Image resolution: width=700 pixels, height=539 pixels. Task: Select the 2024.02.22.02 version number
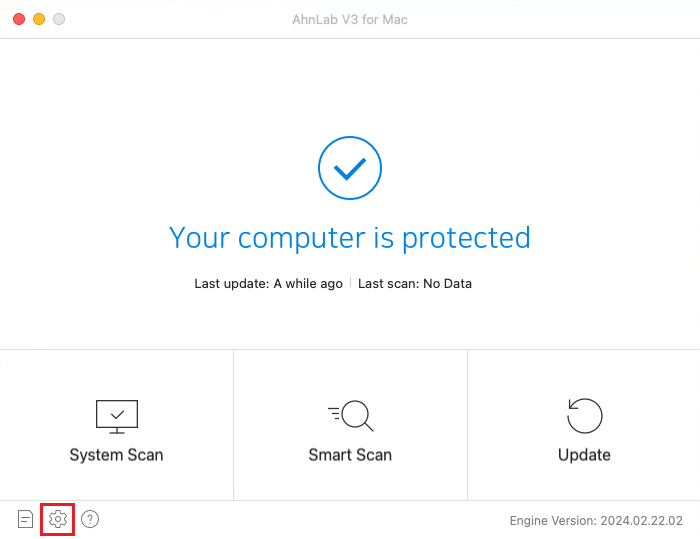pyautogui.click(x=642, y=521)
